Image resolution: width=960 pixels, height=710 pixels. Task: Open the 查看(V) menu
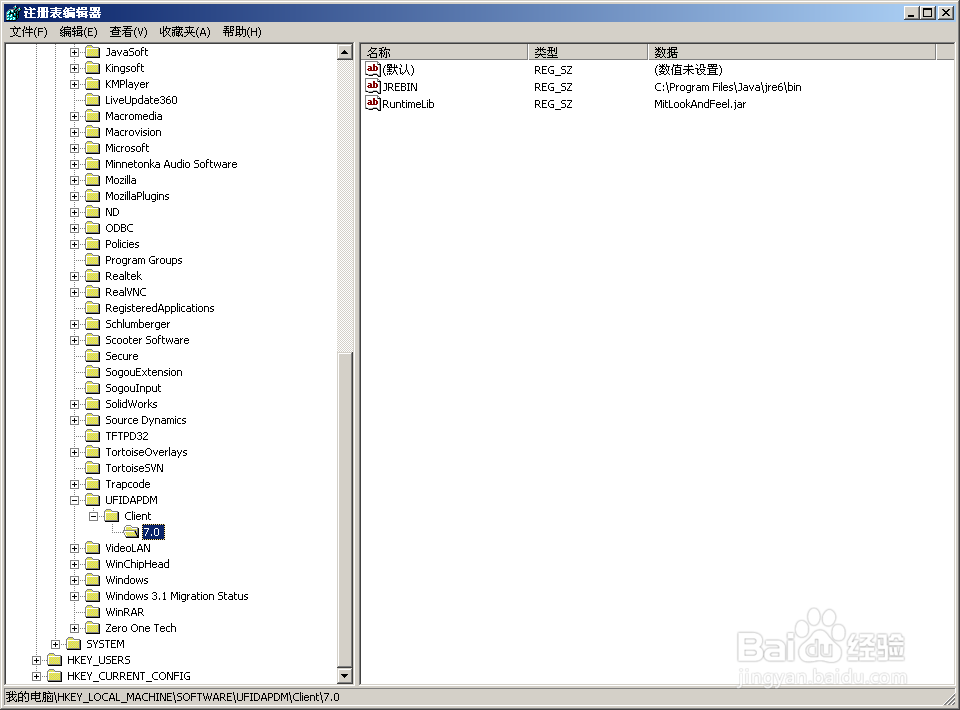tap(129, 32)
